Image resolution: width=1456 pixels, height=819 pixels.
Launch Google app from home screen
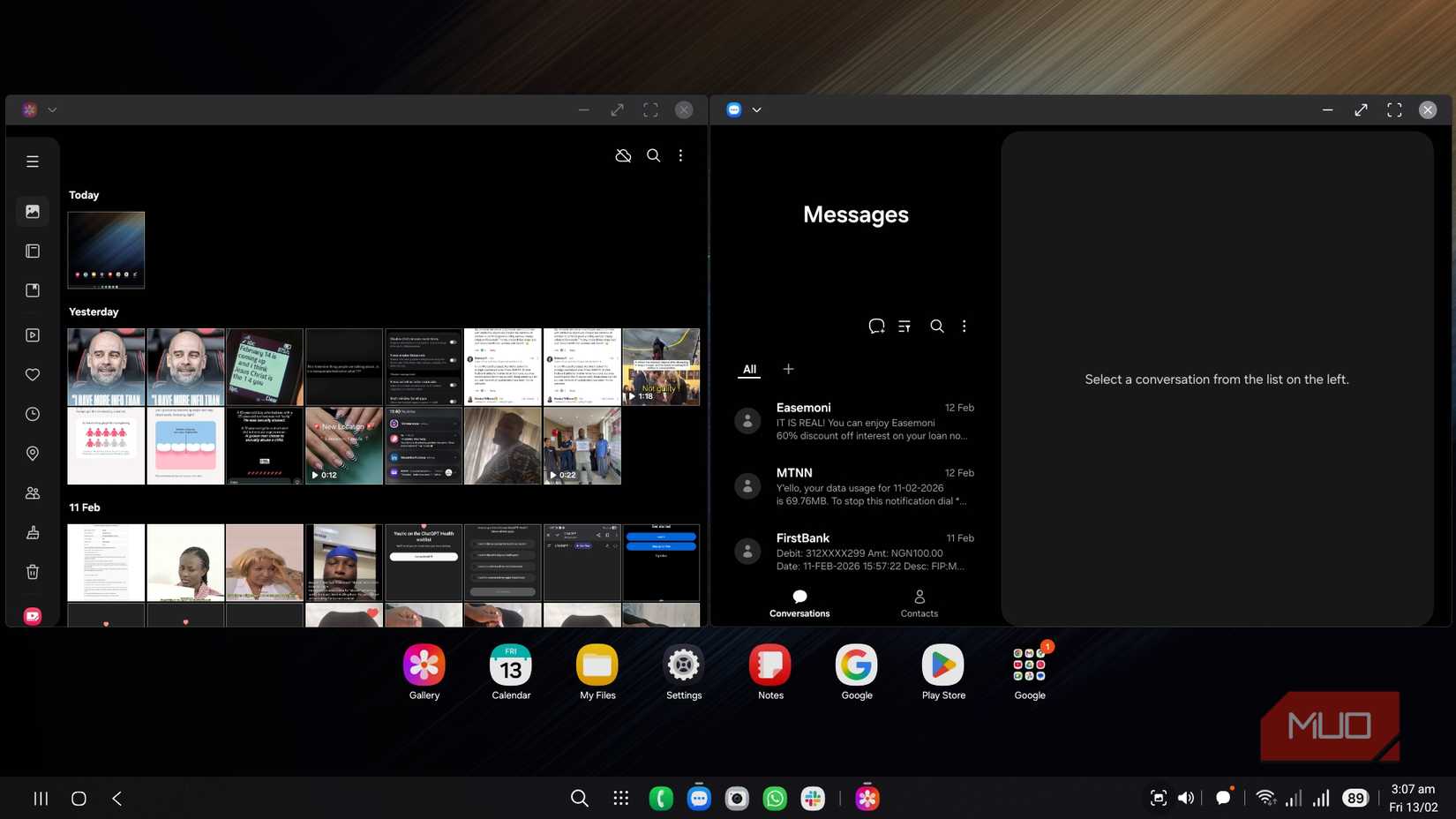pos(857,672)
